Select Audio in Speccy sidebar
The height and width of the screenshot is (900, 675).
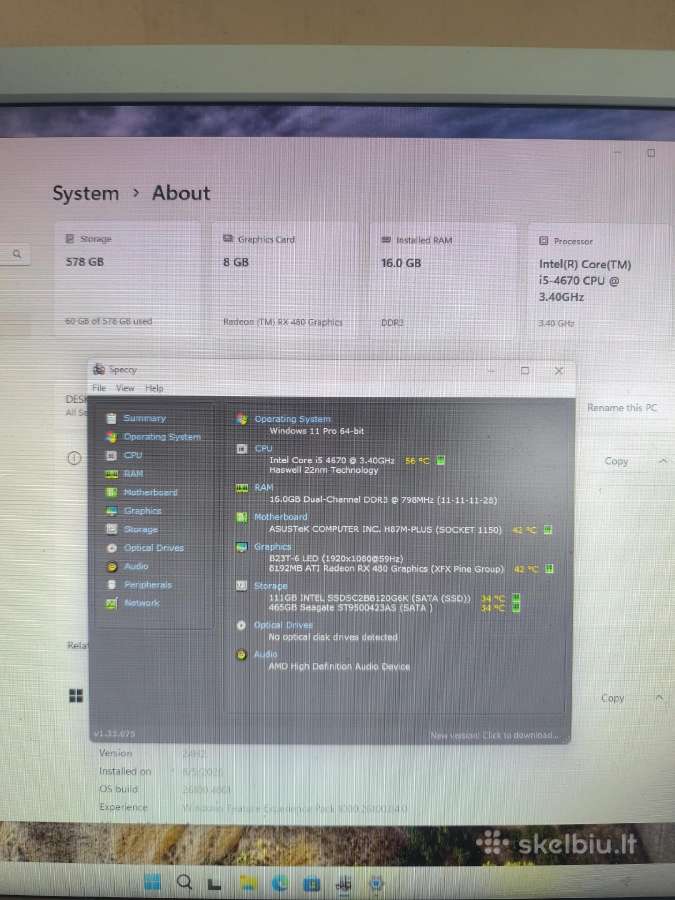click(136, 566)
